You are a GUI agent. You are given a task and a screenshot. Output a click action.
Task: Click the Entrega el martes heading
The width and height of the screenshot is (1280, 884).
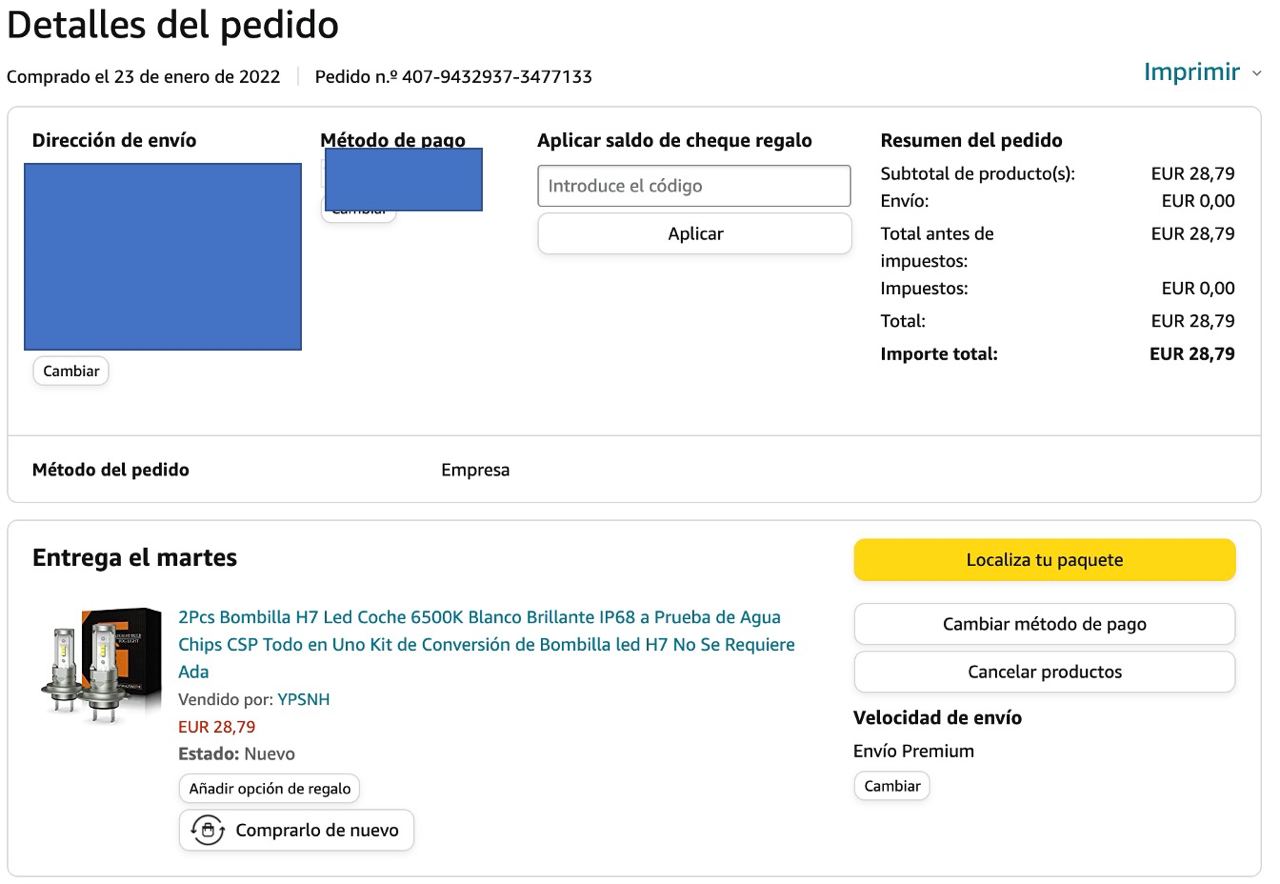click(135, 558)
